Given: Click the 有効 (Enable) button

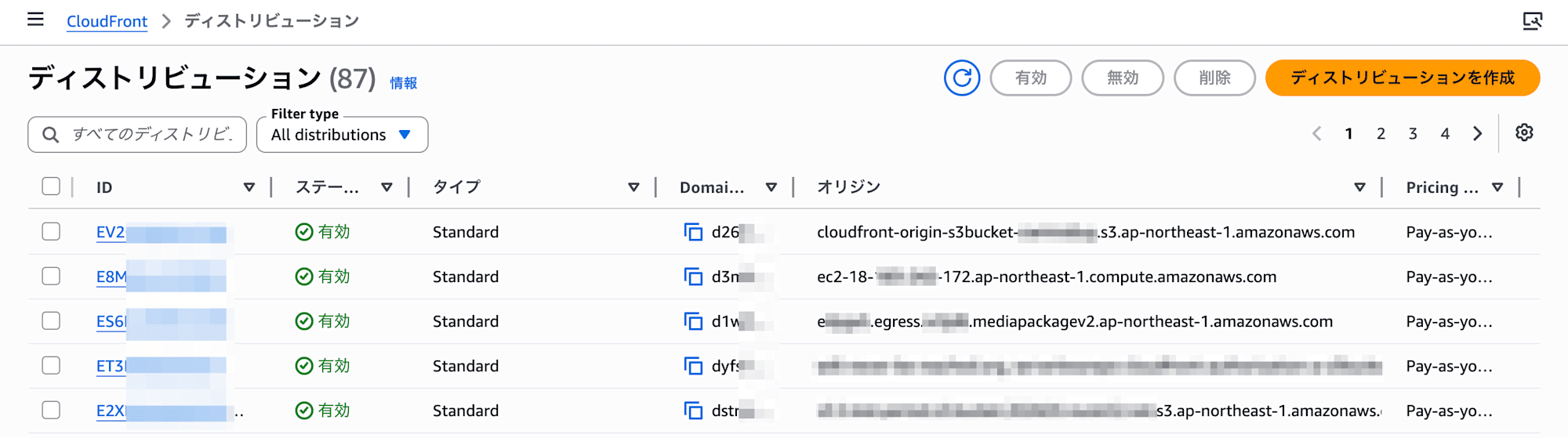Looking at the screenshot, I should (x=1030, y=78).
